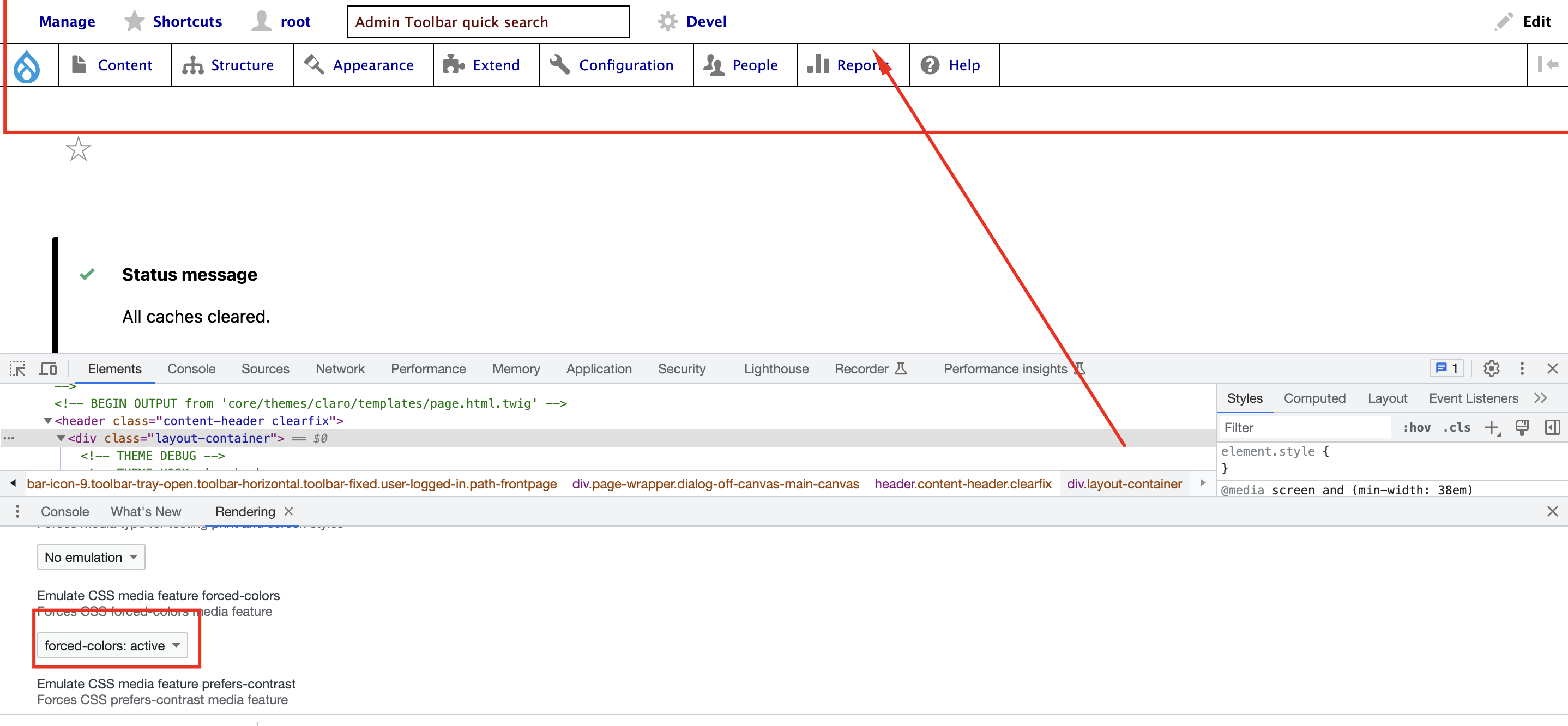This screenshot has width=1568, height=726.
Task: Open the No emulation dropdown
Action: pos(90,557)
